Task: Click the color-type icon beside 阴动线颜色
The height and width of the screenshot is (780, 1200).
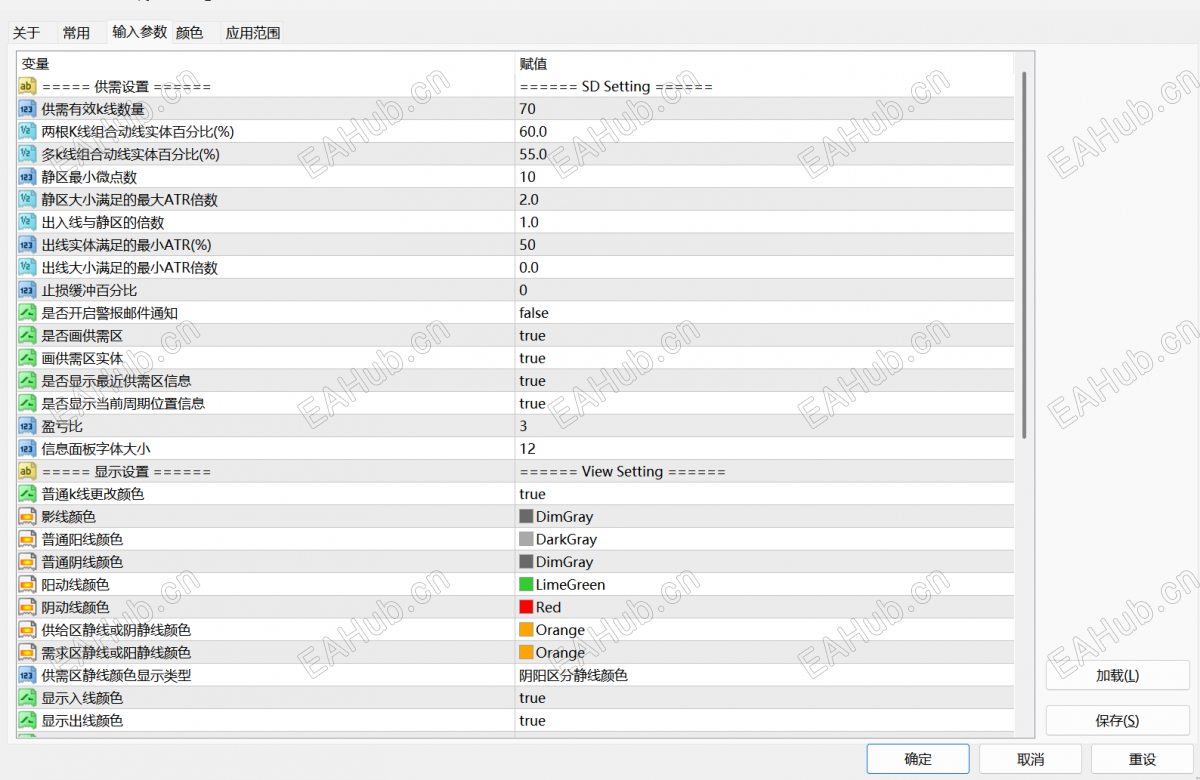Action: pyautogui.click(x=27, y=607)
